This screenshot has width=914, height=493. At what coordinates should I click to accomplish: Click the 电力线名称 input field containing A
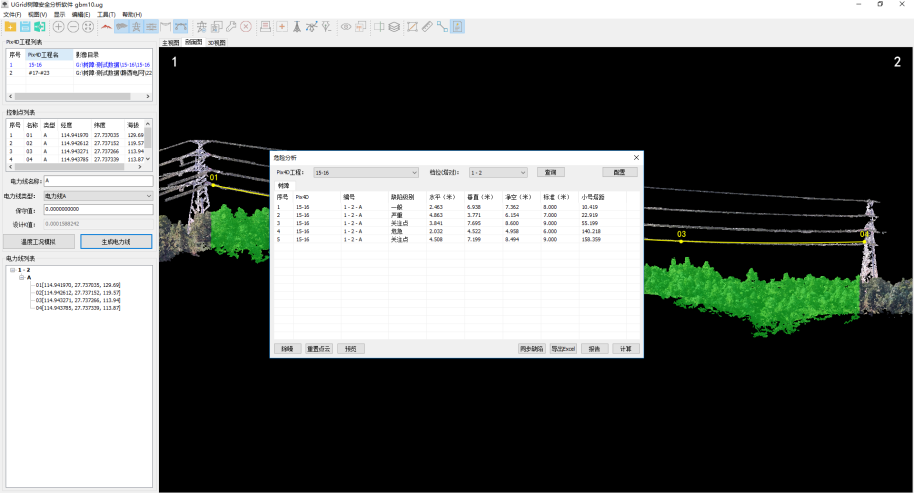99,181
